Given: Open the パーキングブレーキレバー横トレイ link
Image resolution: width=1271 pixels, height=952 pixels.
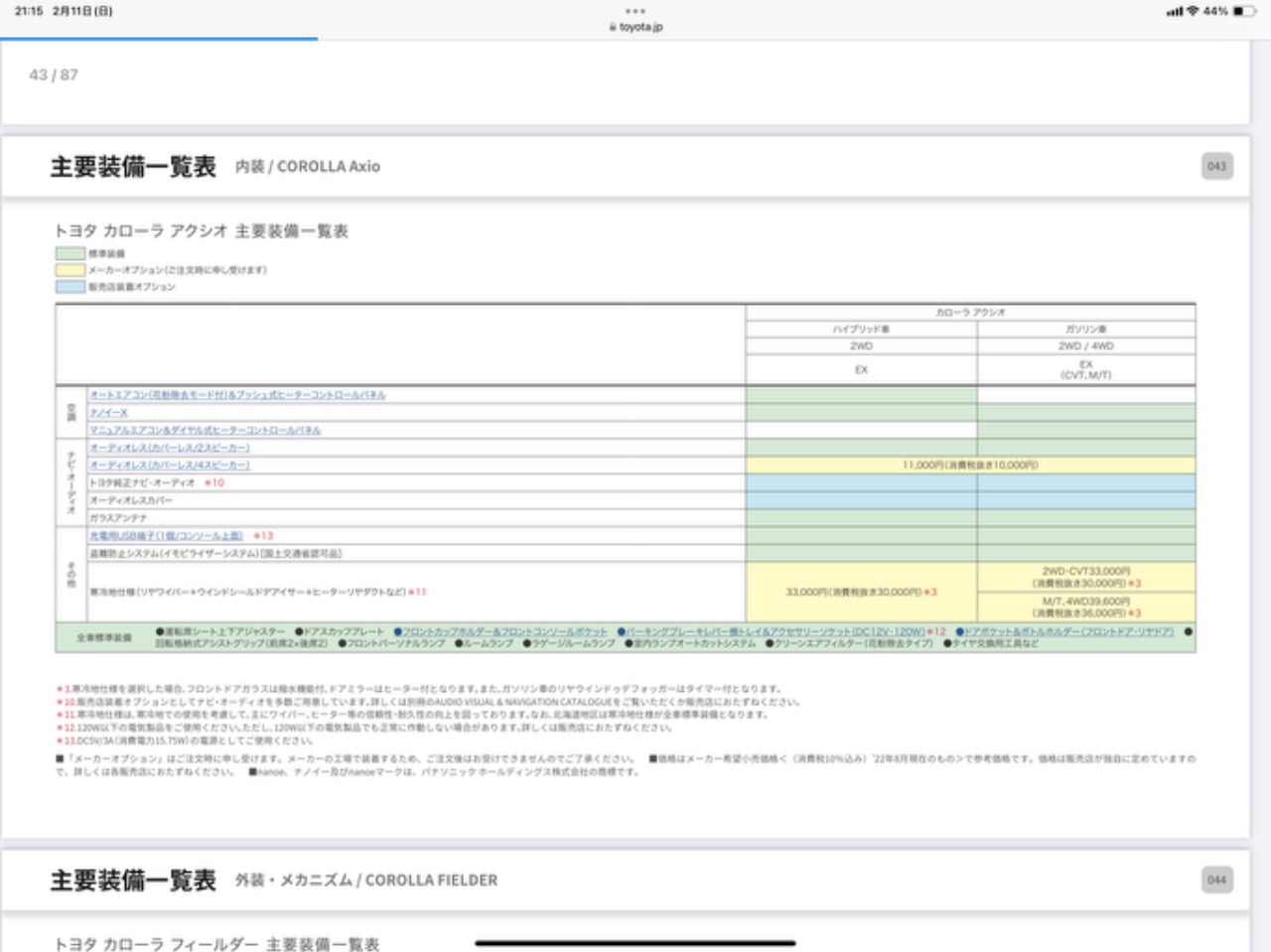Looking at the screenshot, I should tap(771, 631).
